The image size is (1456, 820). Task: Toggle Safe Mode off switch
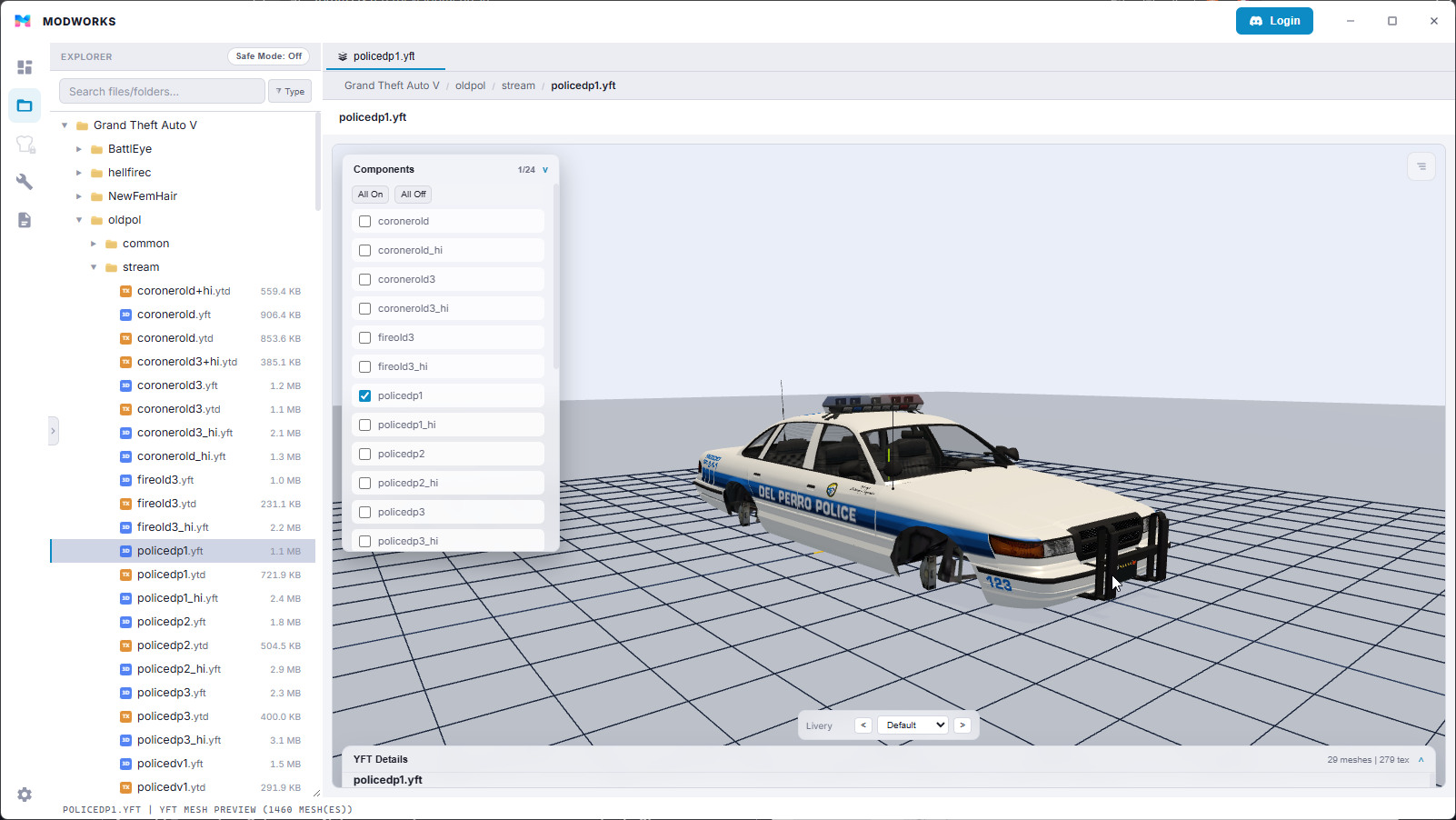coord(268,56)
